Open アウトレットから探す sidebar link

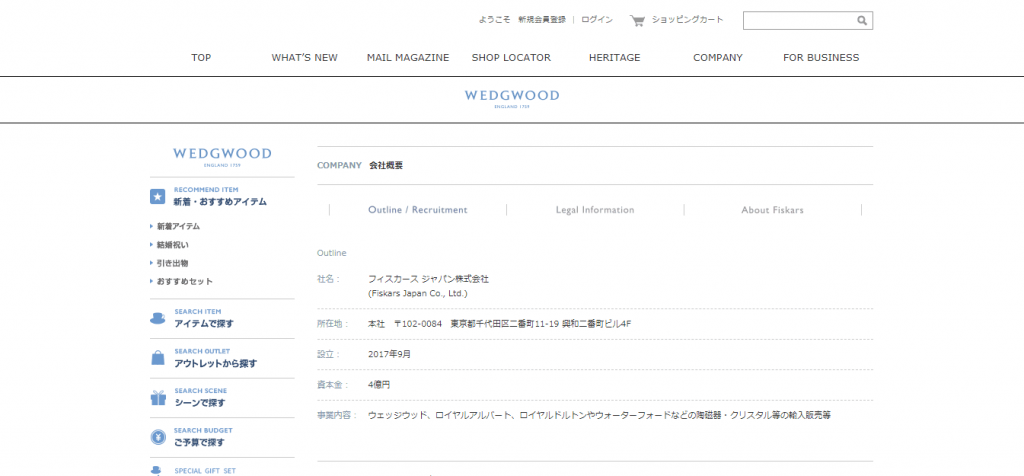pos(216,364)
